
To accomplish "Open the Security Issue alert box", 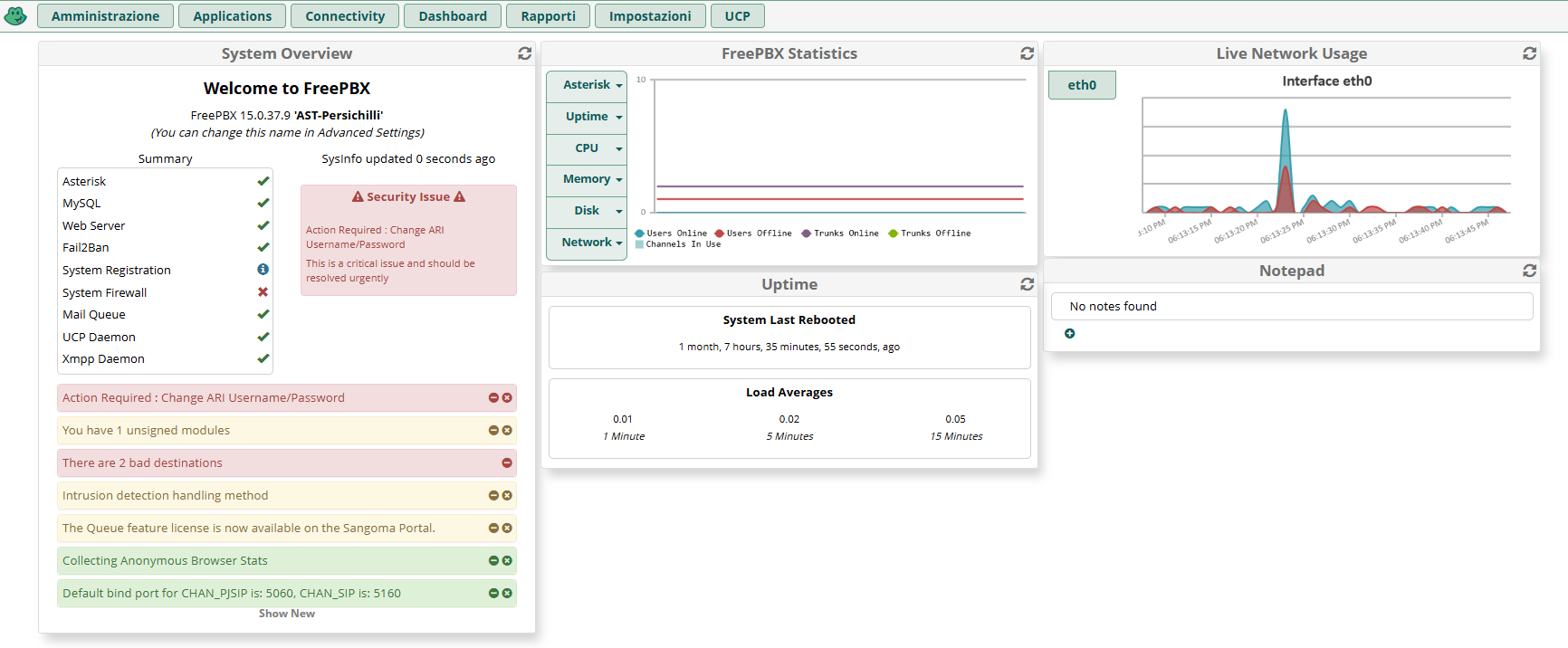I will pyautogui.click(x=408, y=240).
